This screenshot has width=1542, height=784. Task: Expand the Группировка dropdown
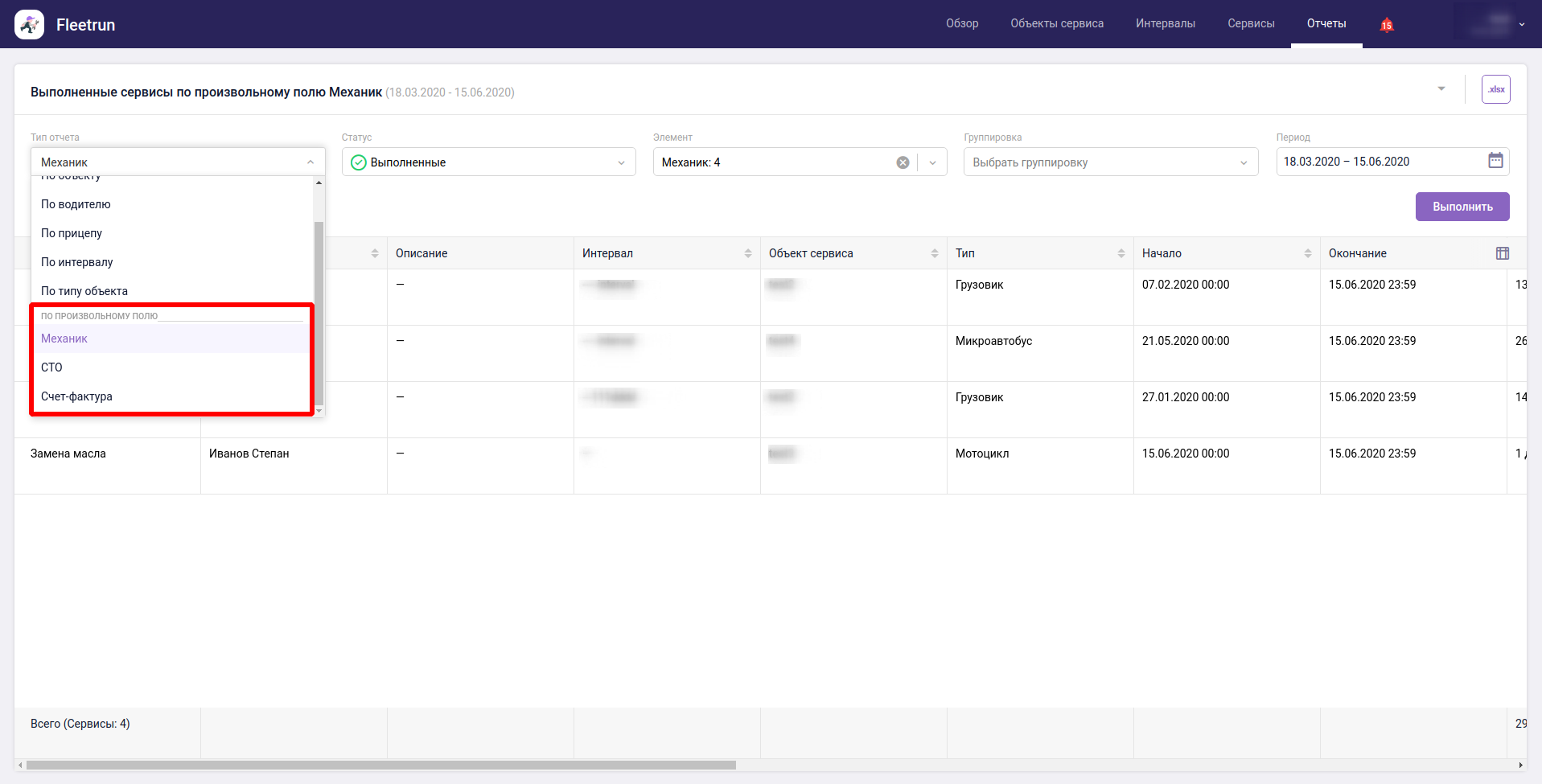[x=1110, y=162]
